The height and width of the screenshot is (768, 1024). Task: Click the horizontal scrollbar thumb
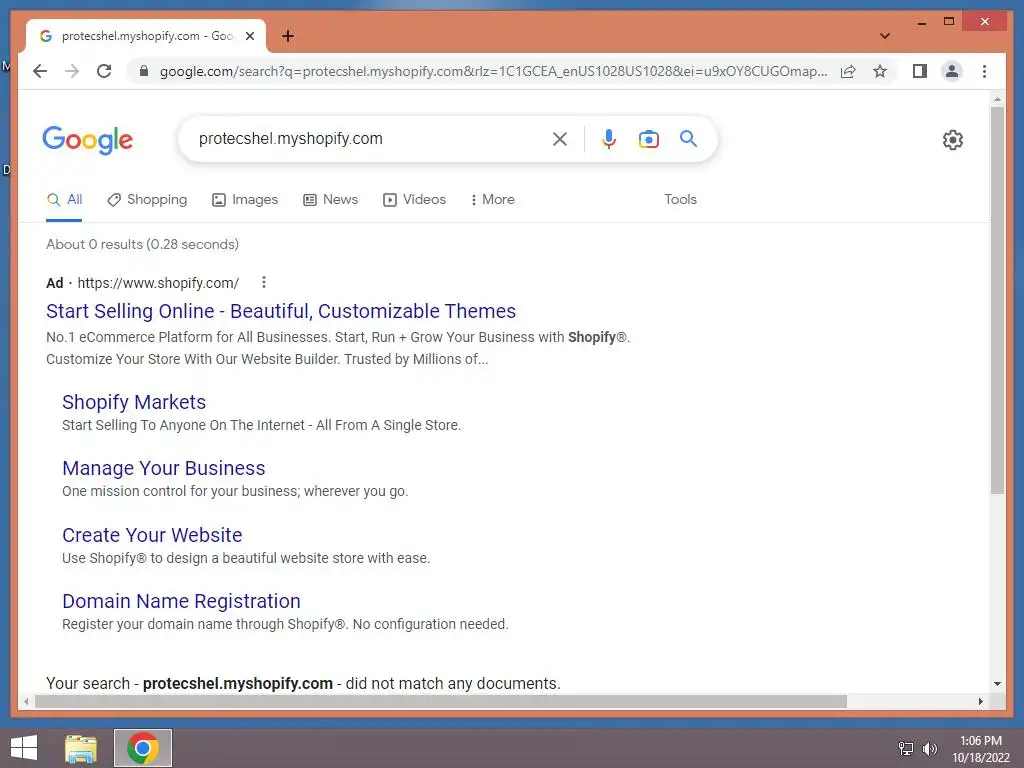coord(441,701)
